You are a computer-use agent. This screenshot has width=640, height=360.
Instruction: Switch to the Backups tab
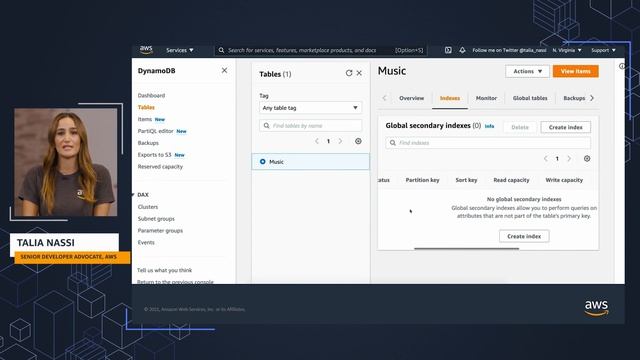point(574,98)
